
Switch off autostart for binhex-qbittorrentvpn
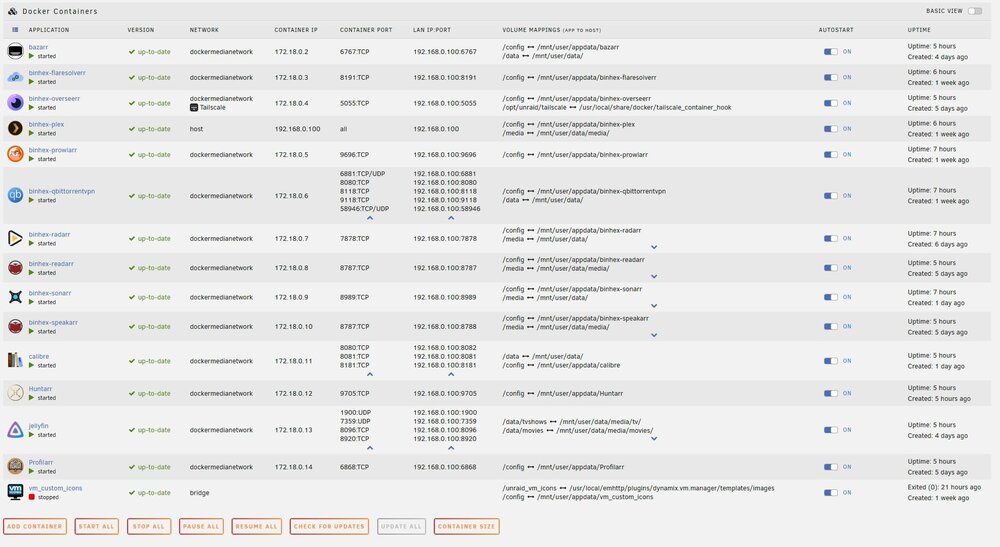pos(830,196)
